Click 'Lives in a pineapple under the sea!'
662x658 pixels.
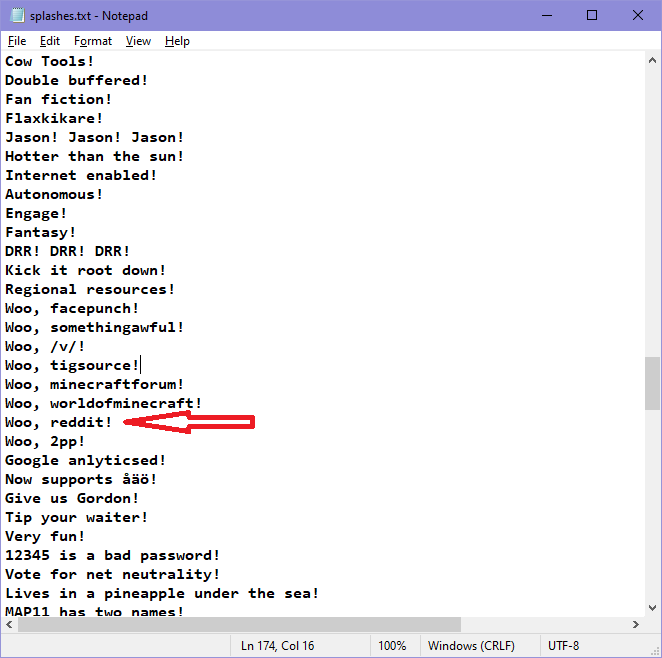tap(161, 594)
